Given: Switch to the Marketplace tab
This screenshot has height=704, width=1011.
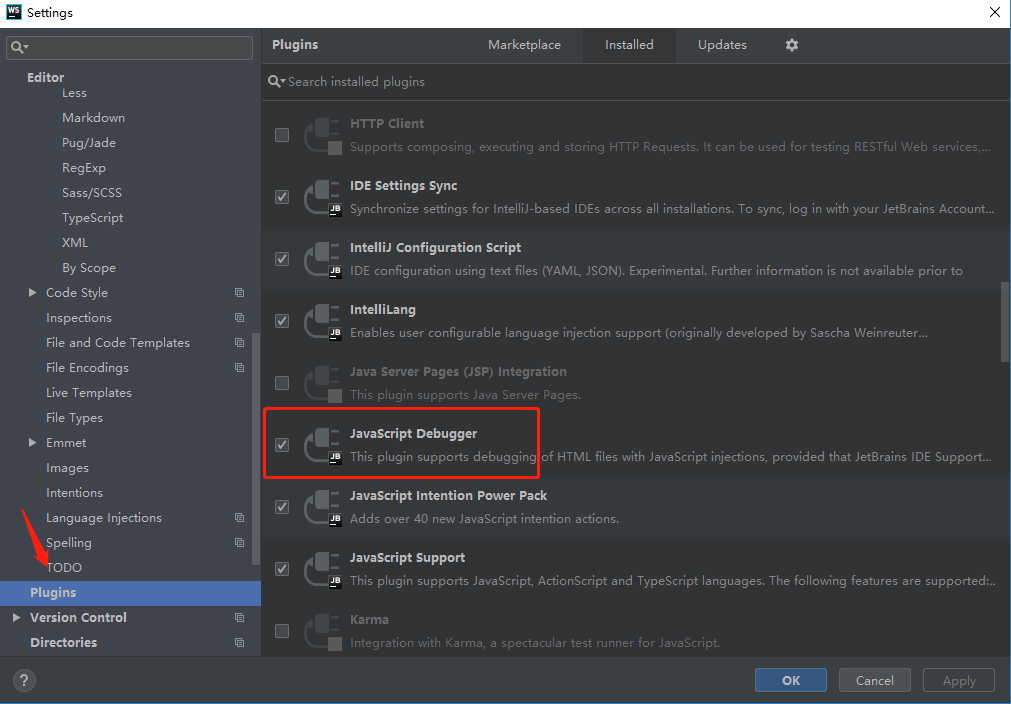Looking at the screenshot, I should [524, 45].
